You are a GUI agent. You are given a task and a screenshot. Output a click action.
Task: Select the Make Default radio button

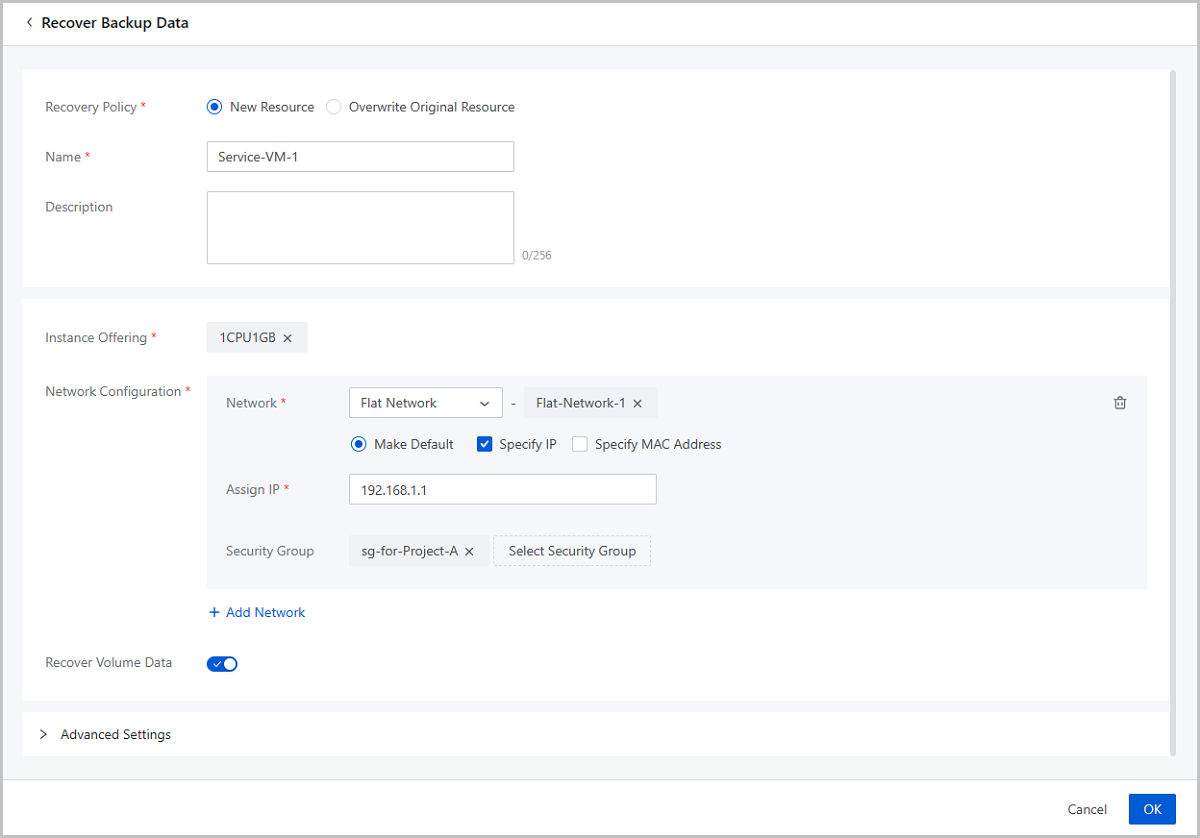358,443
